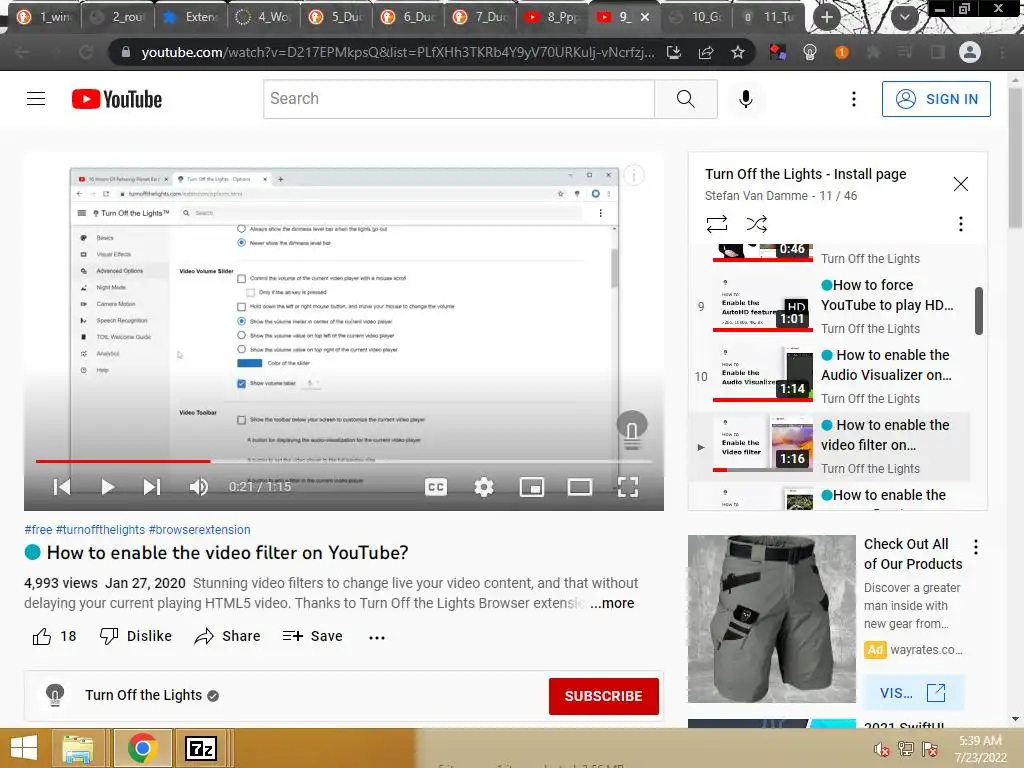Bookmark this page with the star
Viewport: 1024px width, 768px height.
coord(738,52)
